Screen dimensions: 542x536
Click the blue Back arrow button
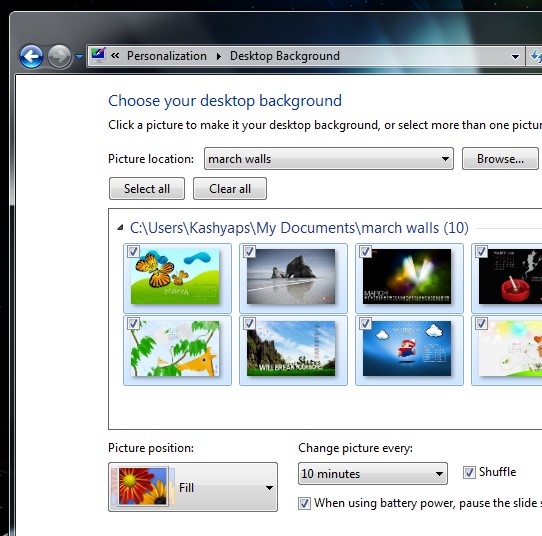click(x=31, y=56)
